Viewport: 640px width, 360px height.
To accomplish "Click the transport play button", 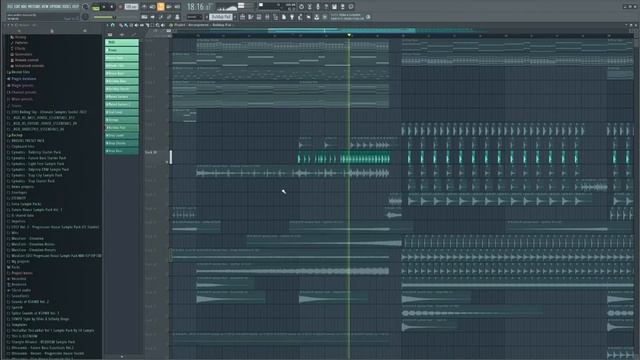I will [x=104, y=7].
